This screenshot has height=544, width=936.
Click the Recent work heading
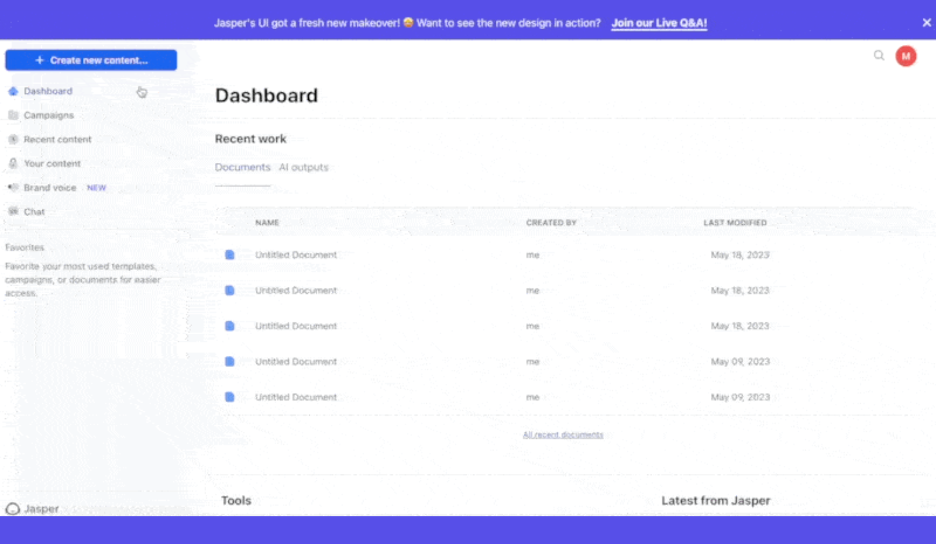(x=251, y=139)
